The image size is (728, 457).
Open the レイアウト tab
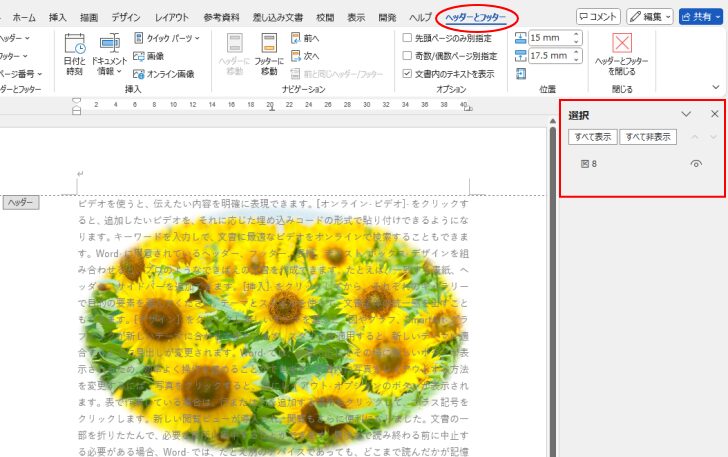pos(172,18)
